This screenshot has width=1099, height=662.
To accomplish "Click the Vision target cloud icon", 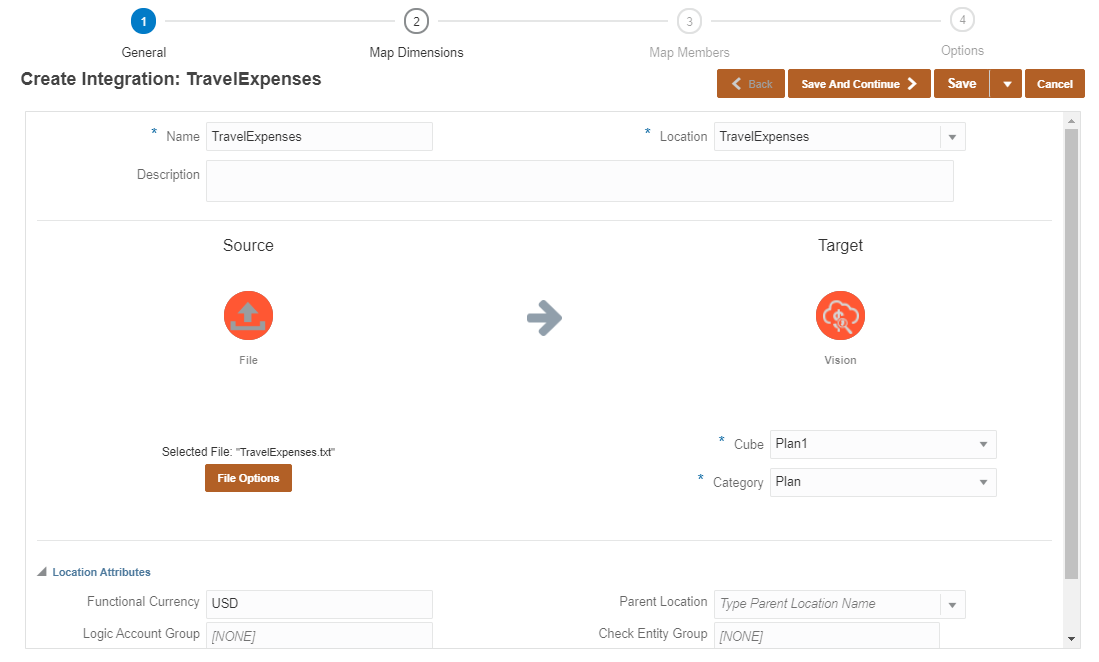I will tap(840, 316).
